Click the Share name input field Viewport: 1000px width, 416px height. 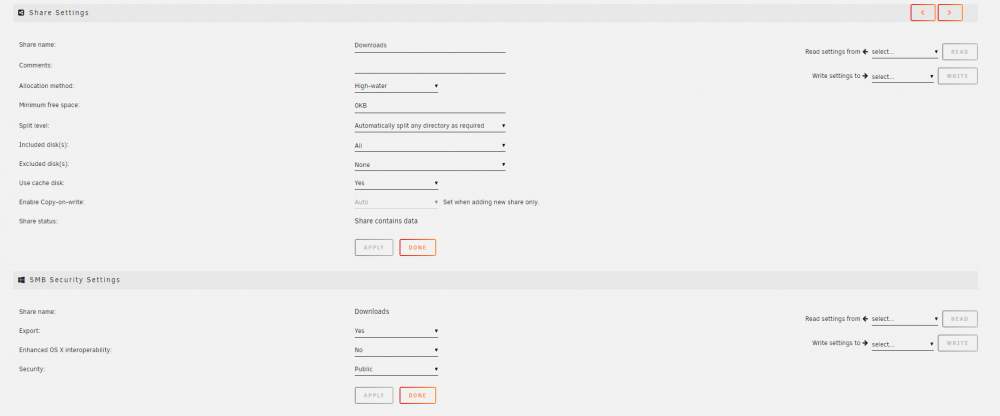tap(430, 46)
